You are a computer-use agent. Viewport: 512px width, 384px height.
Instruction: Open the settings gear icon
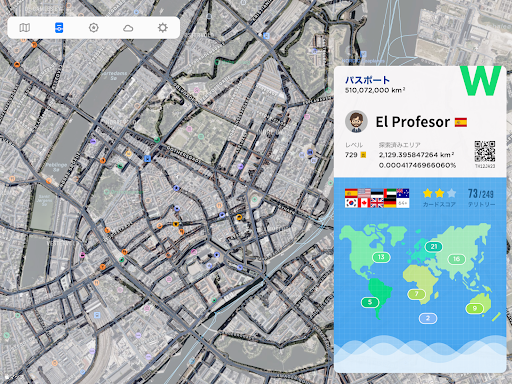point(163,28)
